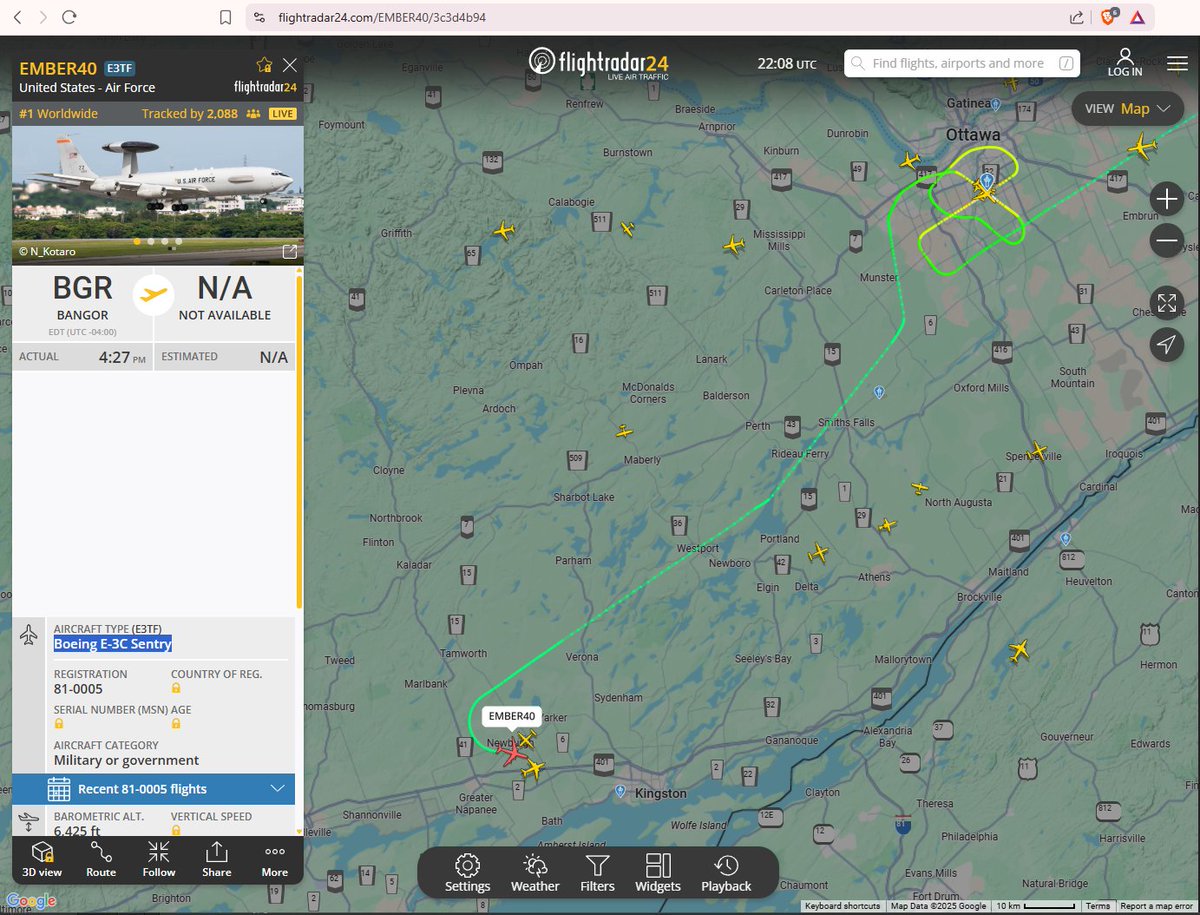
Task: Zoom out the map with minus button
Action: pos(1166,240)
